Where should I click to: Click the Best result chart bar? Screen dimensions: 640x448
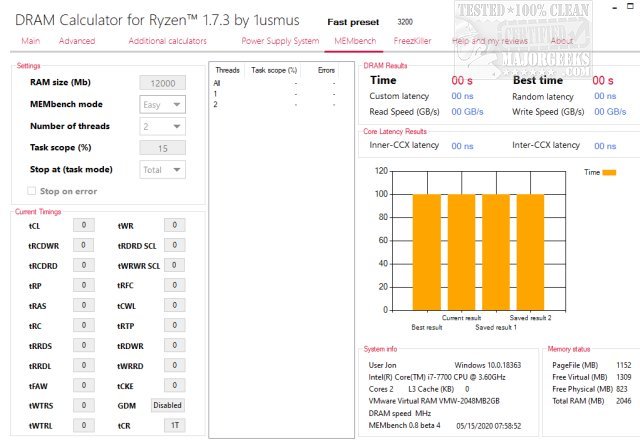pyautogui.click(x=427, y=252)
